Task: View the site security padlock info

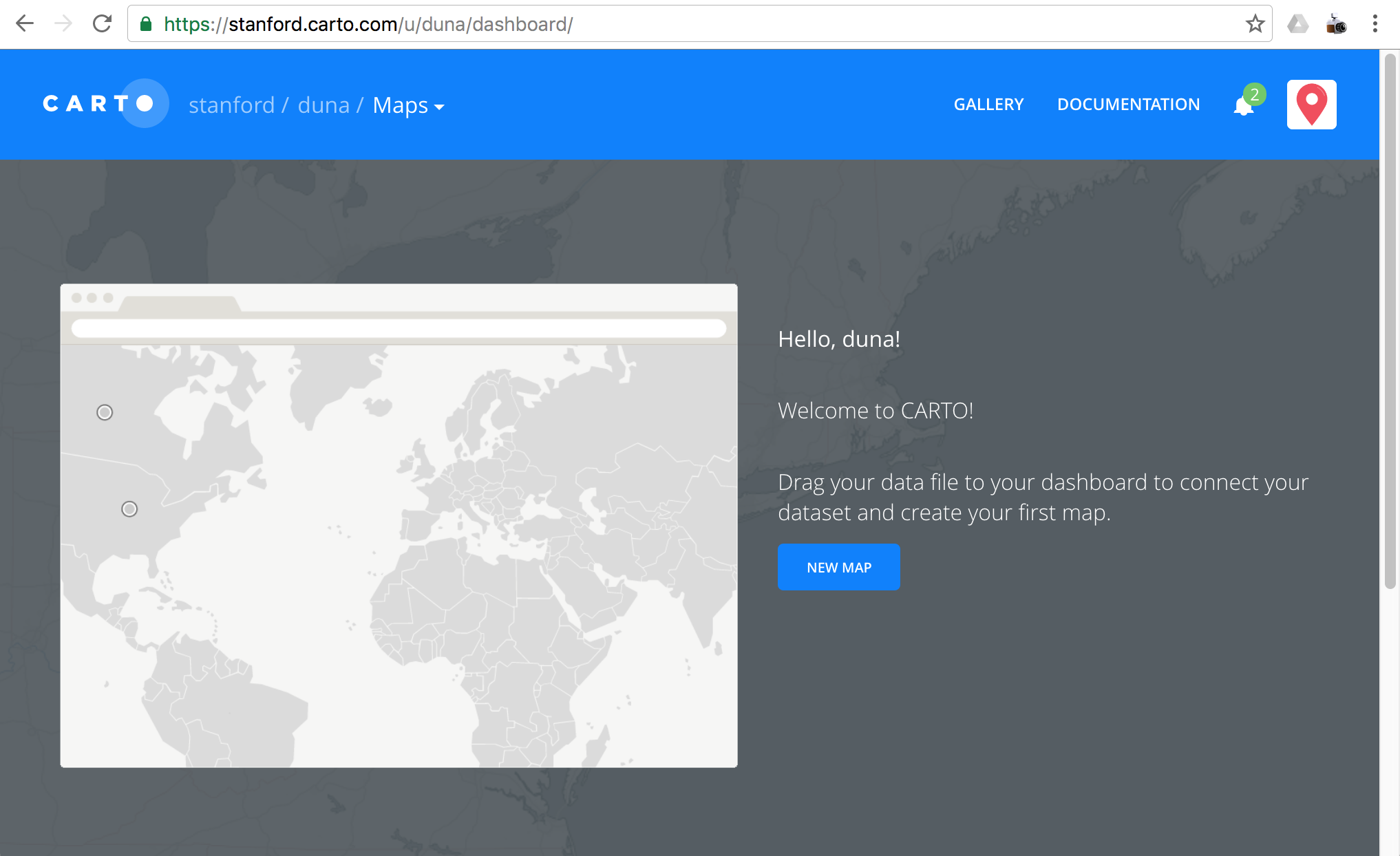Action: tap(146, 24)
